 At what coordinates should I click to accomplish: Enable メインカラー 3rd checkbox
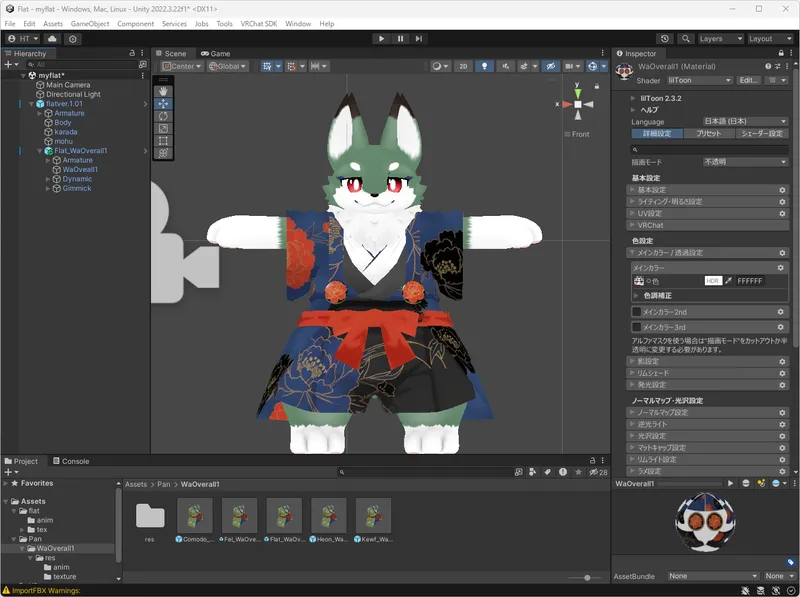pos(636,327)
